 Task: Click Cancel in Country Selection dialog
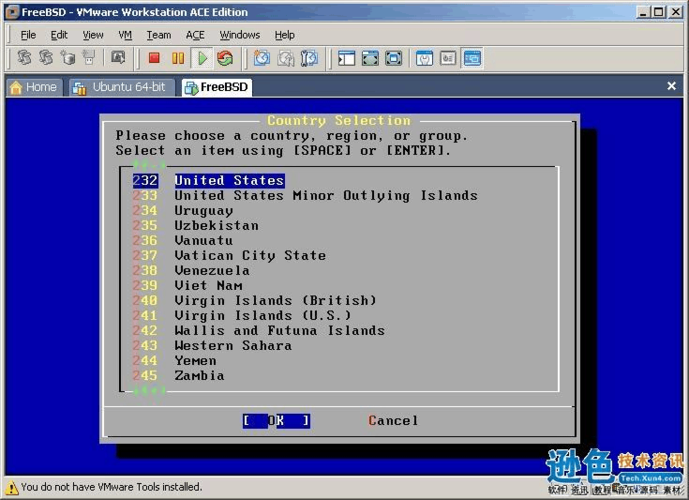(x=393, y=421)
